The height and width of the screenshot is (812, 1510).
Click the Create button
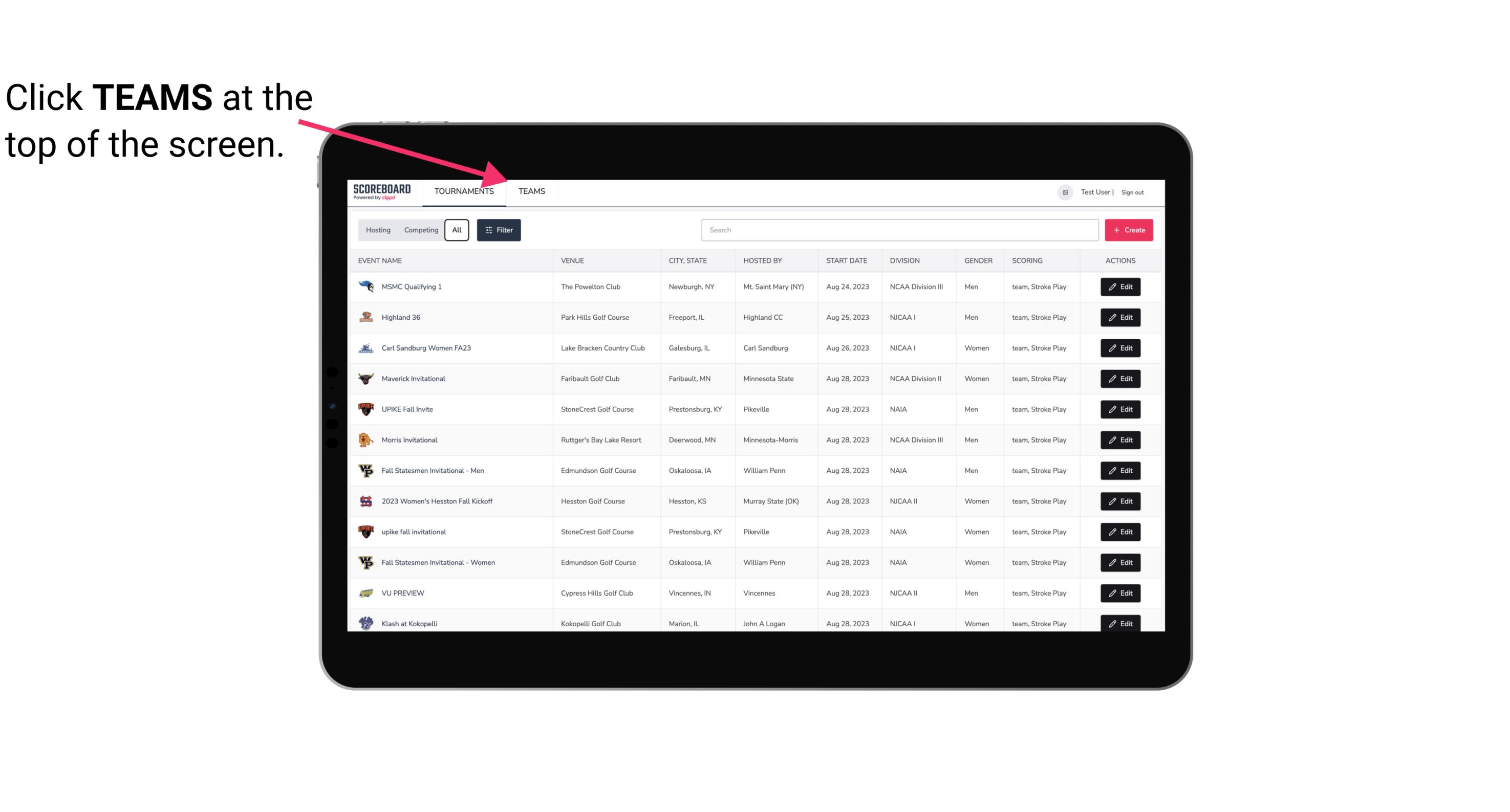pos(1129,230)
